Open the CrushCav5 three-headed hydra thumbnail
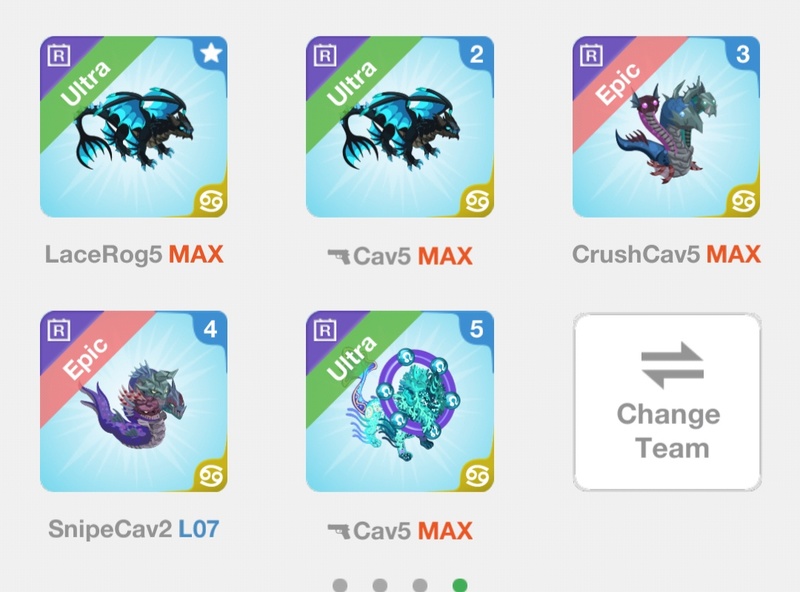Image resolution: width=800 pixels, height=592 pixels. (x=666, y=127)
